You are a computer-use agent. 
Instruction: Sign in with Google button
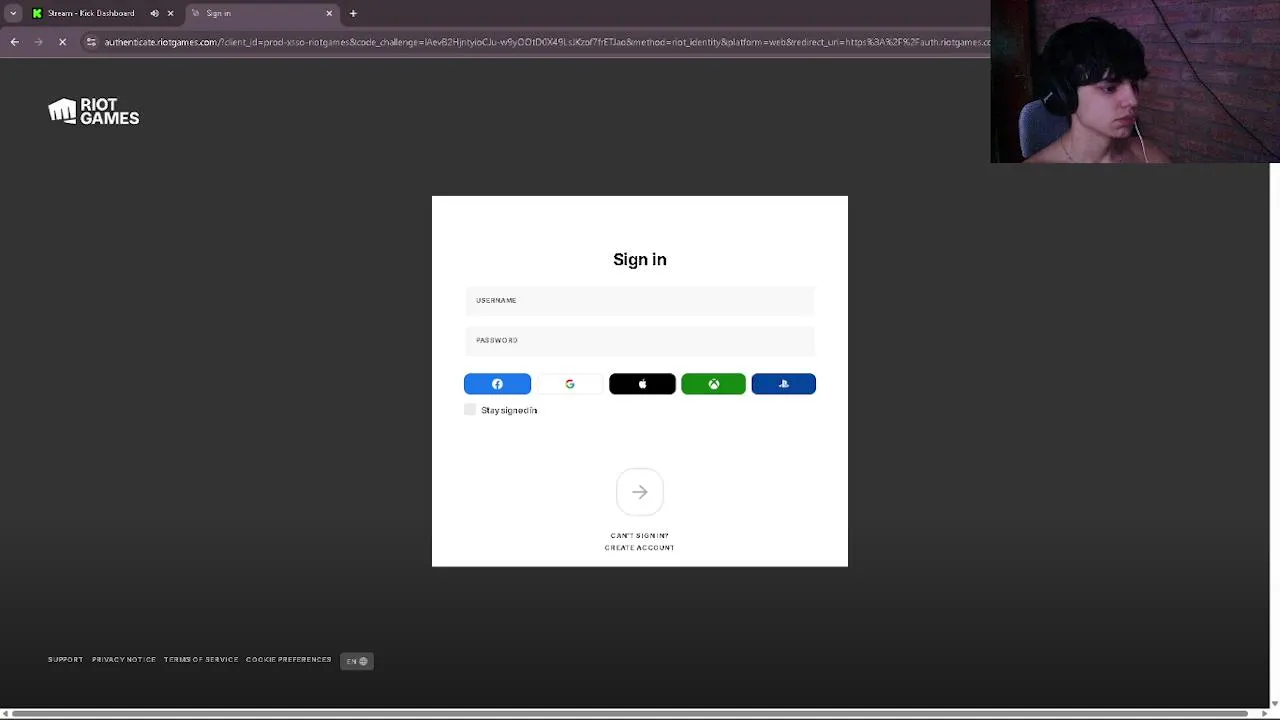coord(570,384)
